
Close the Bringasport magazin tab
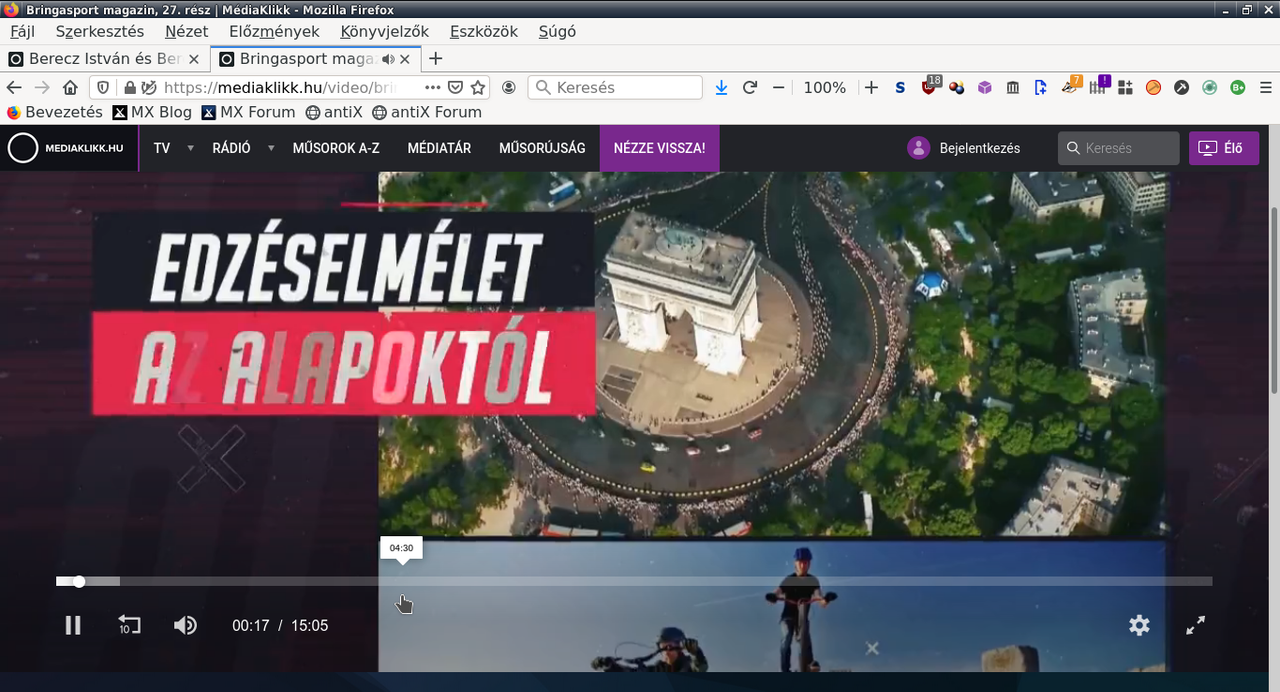(x=405, y=59)
